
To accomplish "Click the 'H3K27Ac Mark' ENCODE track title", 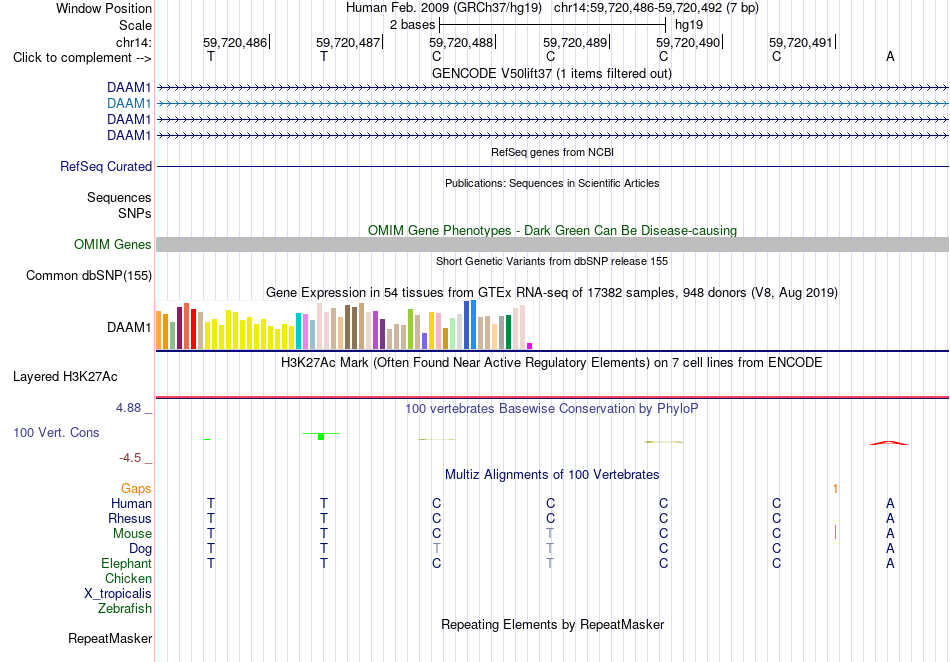I will click(x=552, y=363).
